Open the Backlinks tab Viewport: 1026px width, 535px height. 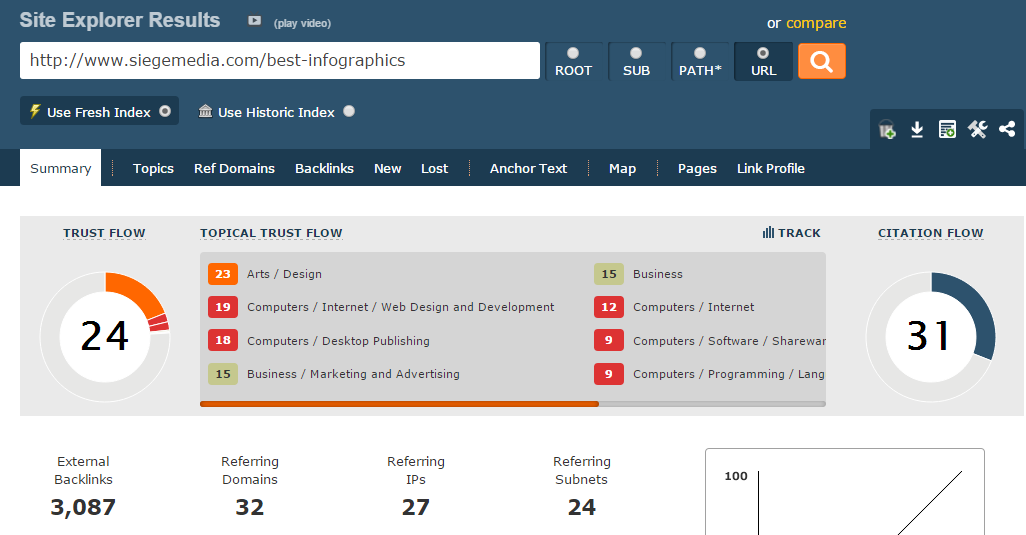324,168
